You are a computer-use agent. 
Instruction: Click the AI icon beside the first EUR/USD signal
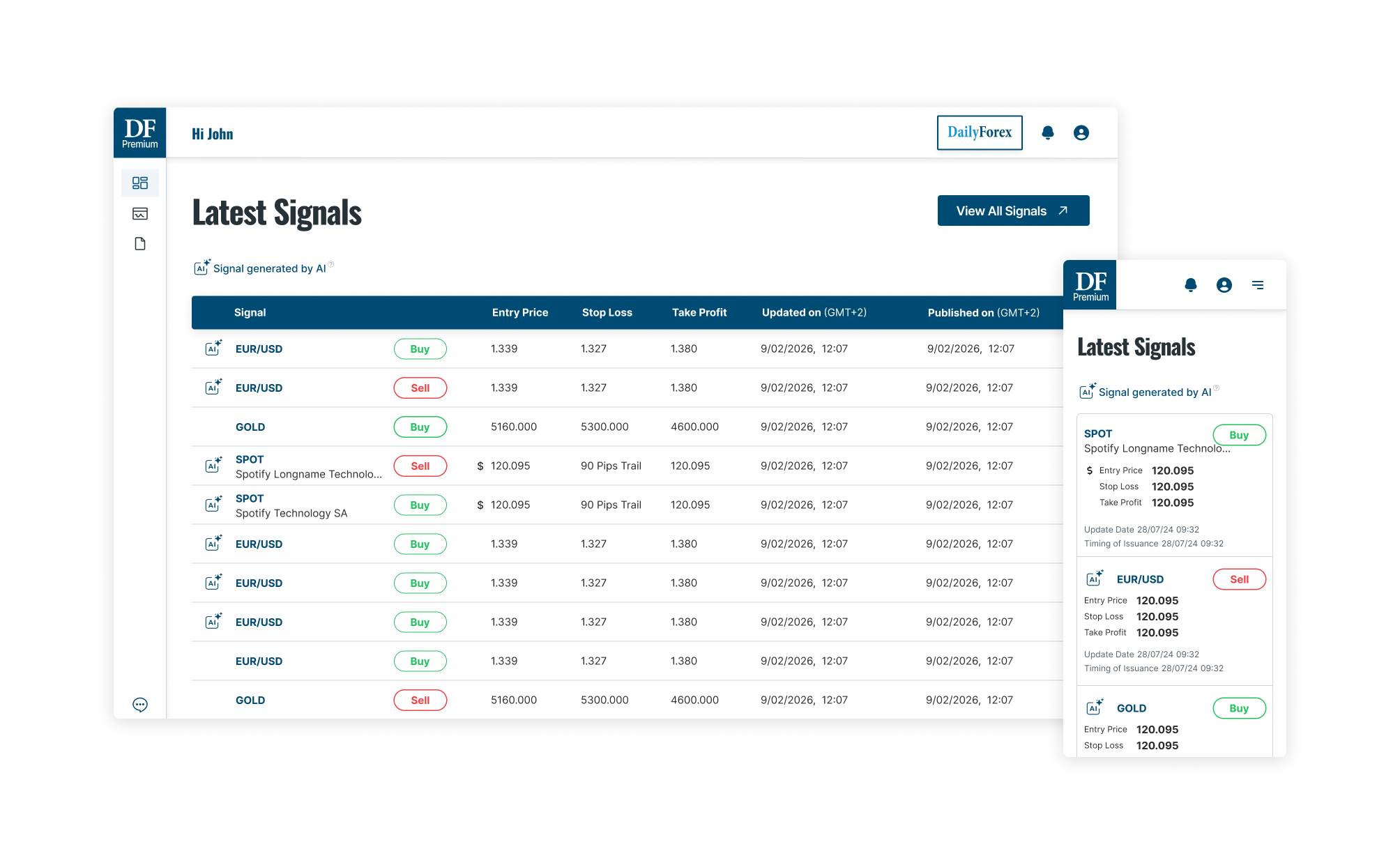click(213, 348)
